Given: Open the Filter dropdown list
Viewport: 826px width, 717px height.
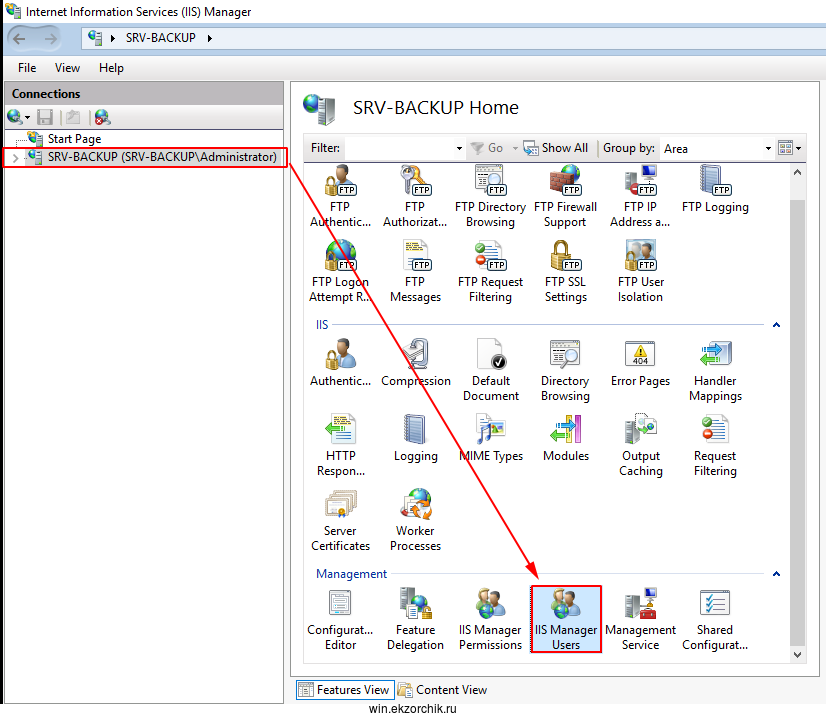Looking at the screenshot, I should tap(459, 149).
